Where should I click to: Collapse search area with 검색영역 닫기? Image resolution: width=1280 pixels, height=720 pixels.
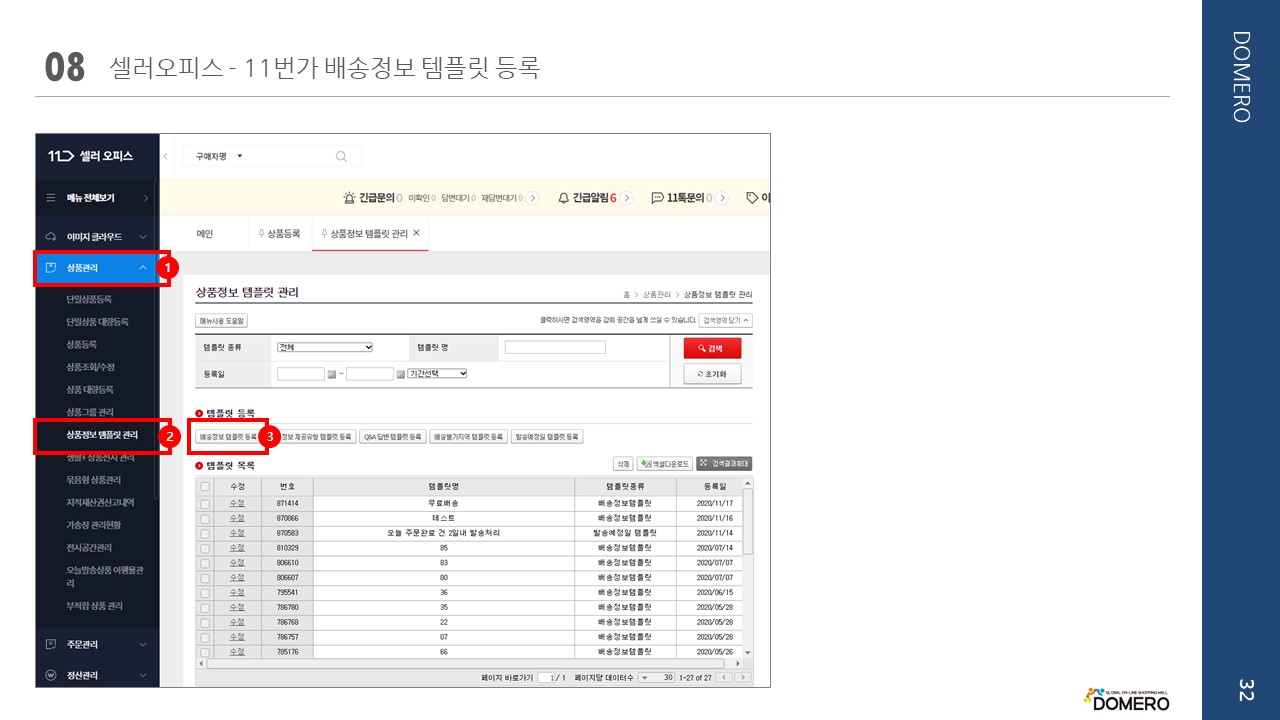coord(725,320)
